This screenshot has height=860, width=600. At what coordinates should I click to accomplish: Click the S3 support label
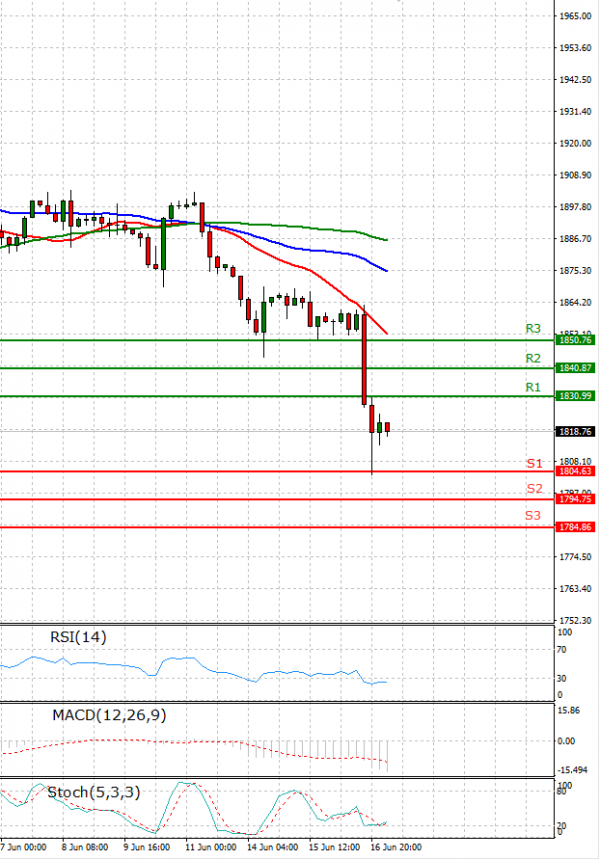(533, 516)
